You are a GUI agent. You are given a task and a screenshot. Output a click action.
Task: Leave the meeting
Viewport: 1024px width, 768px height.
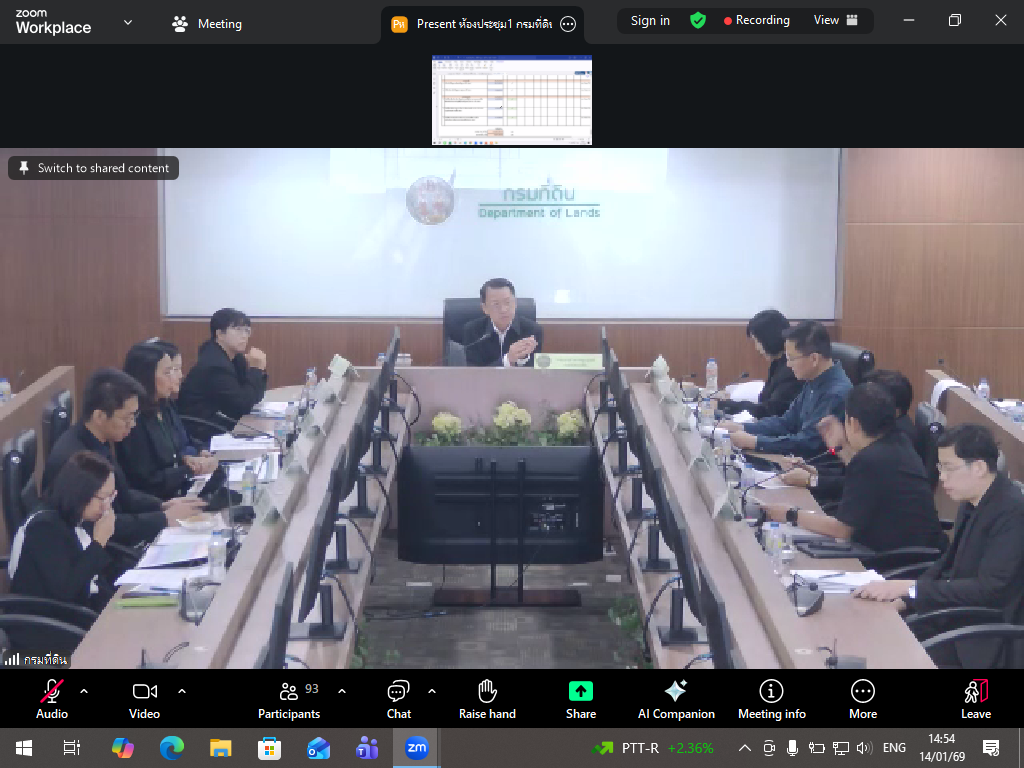coord(976,698)
